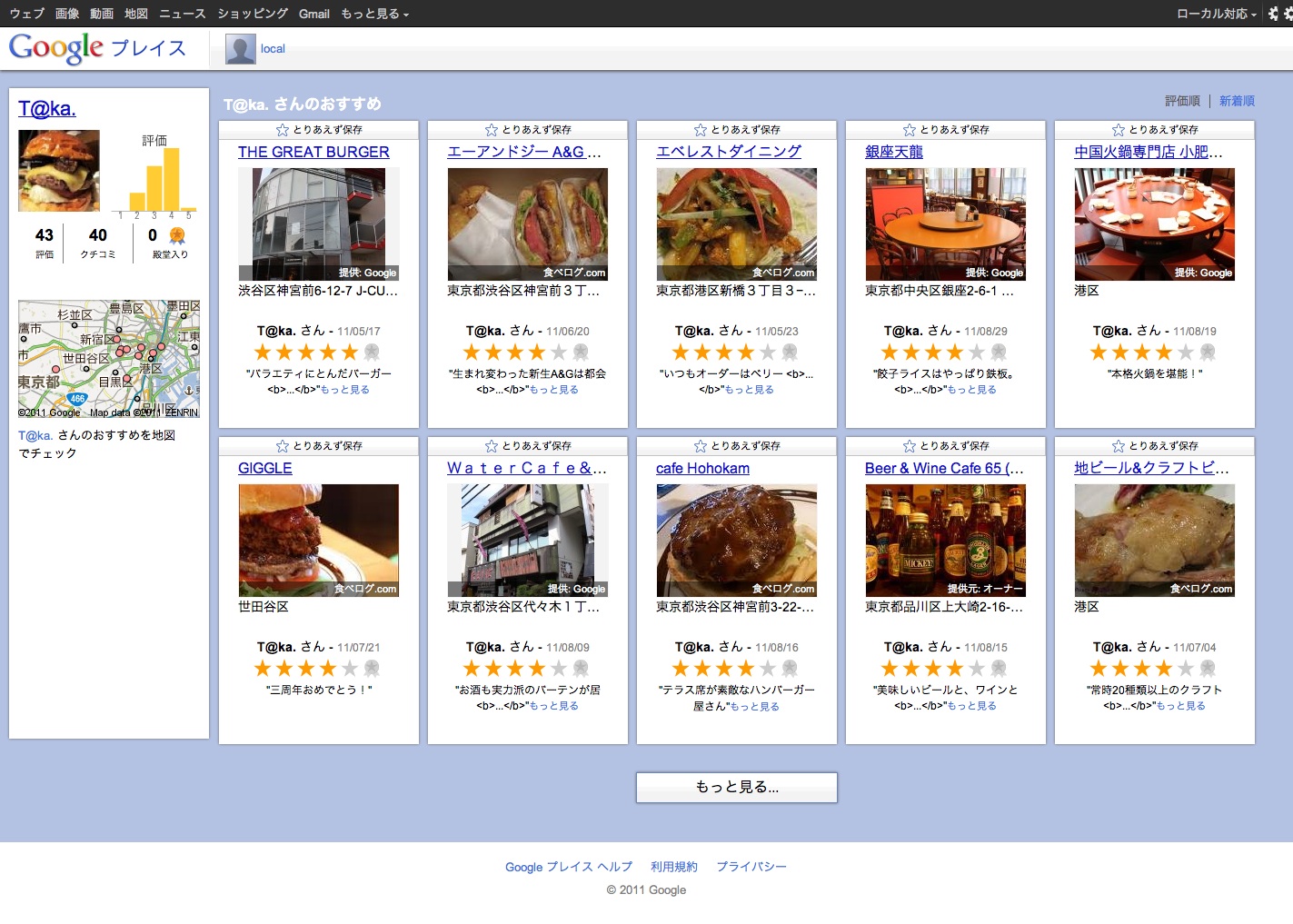This screenshot has height=924, width=1293.
Task: Click star rating on GIGGLE review
Action: [306, 669]
